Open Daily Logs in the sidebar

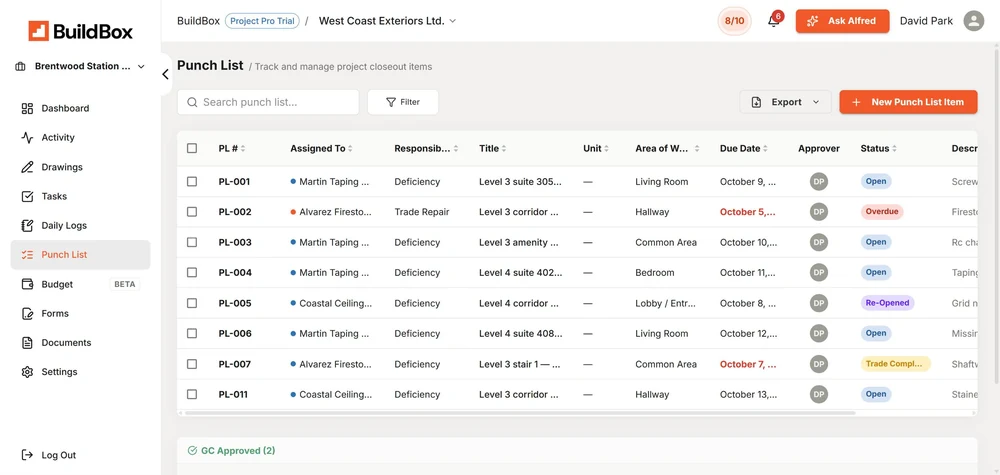coord(80,226)
